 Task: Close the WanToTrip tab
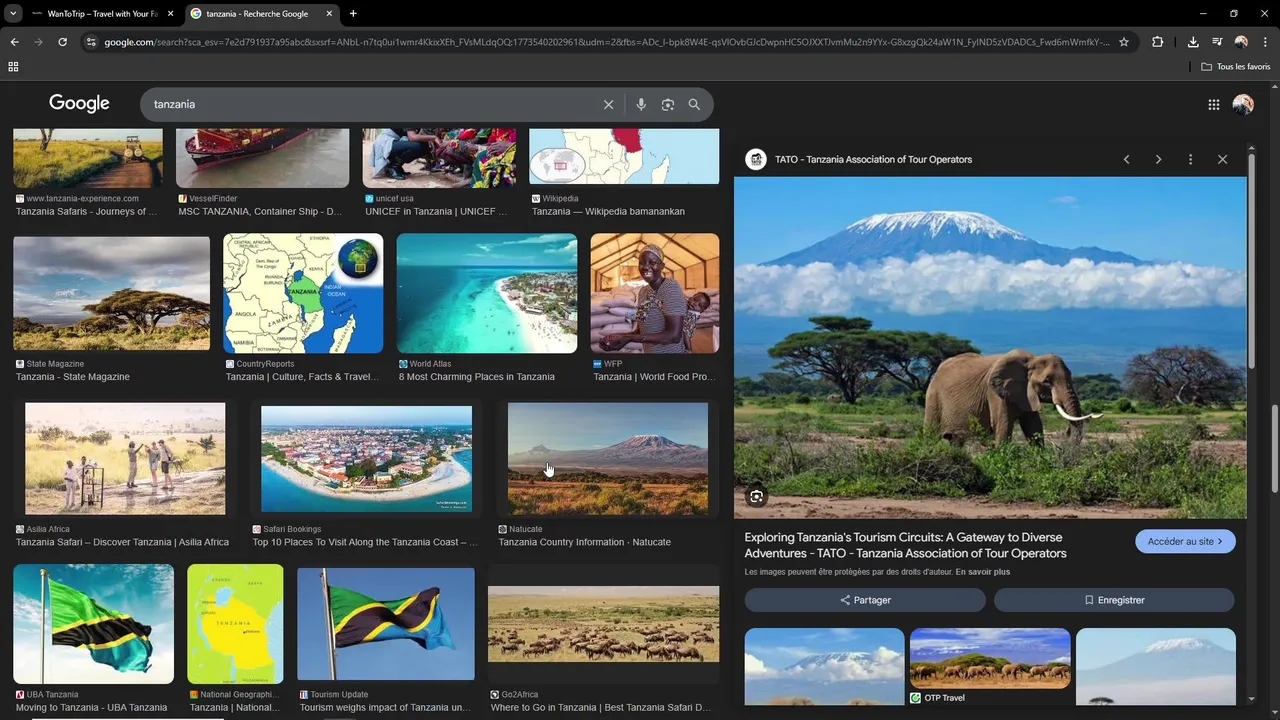coord(170,14)
